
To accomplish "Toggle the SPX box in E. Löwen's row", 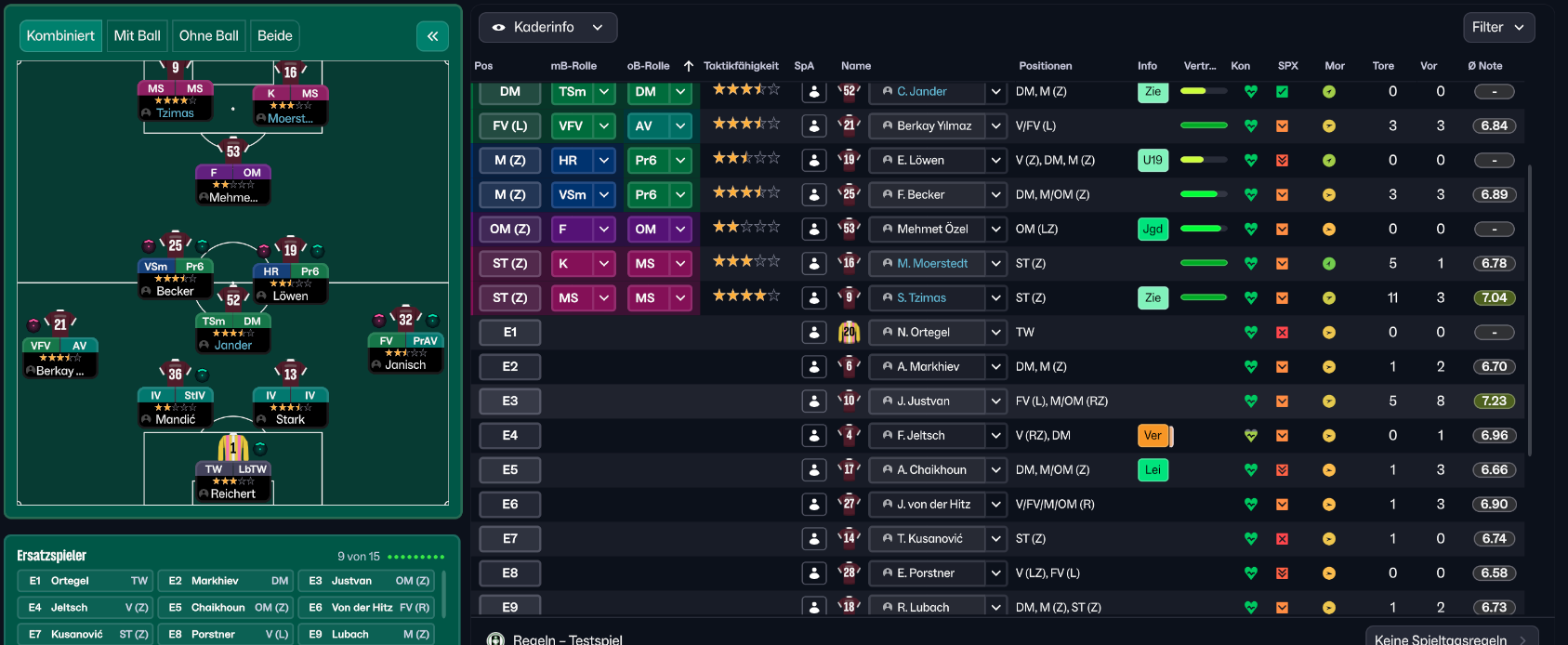I will tap(1282, 161).
